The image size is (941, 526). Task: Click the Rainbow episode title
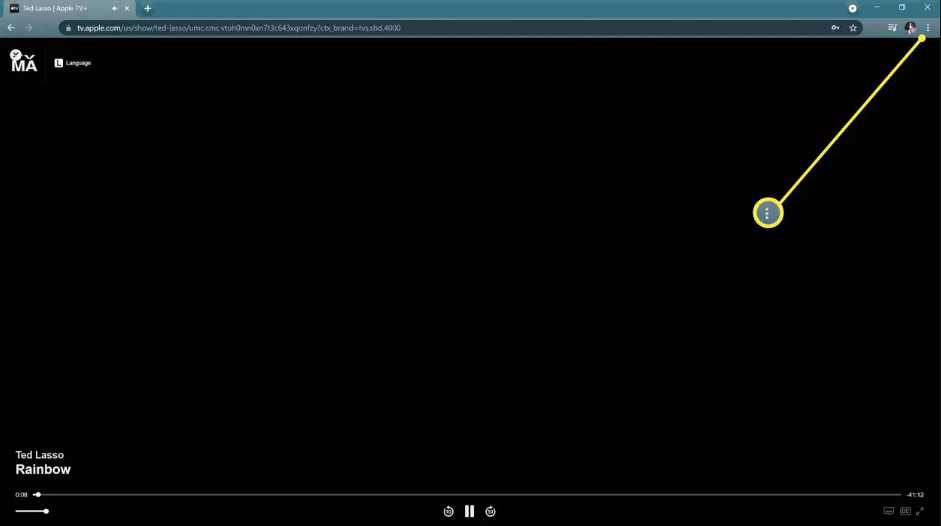(43, 470)
